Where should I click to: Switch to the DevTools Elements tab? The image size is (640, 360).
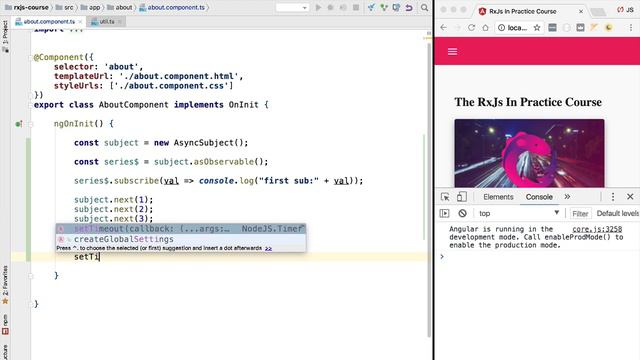click(498, 197)
